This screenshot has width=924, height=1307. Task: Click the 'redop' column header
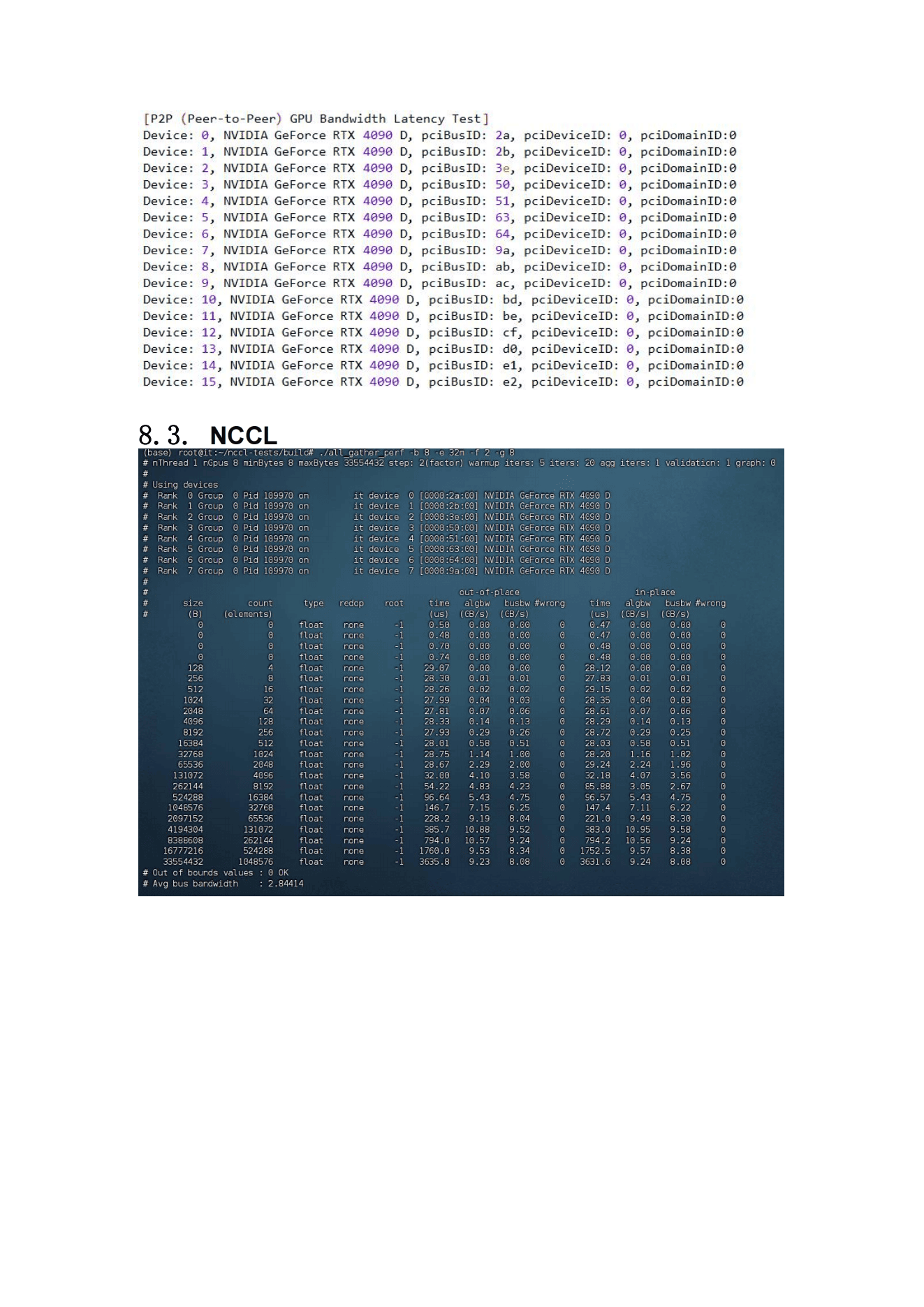(x=351, y=604)
